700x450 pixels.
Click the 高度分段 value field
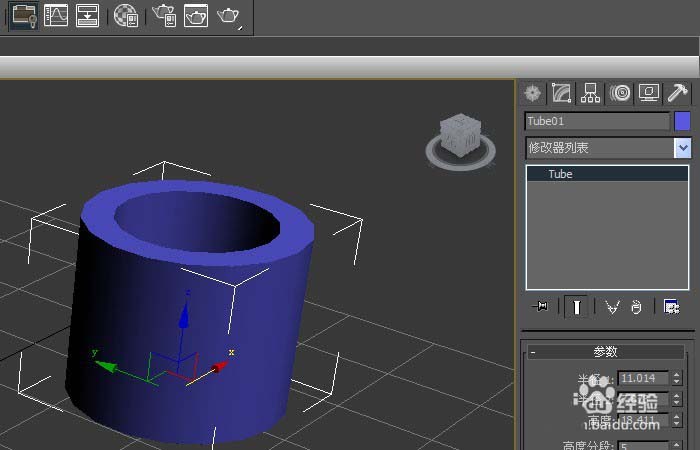pos(643,446)
